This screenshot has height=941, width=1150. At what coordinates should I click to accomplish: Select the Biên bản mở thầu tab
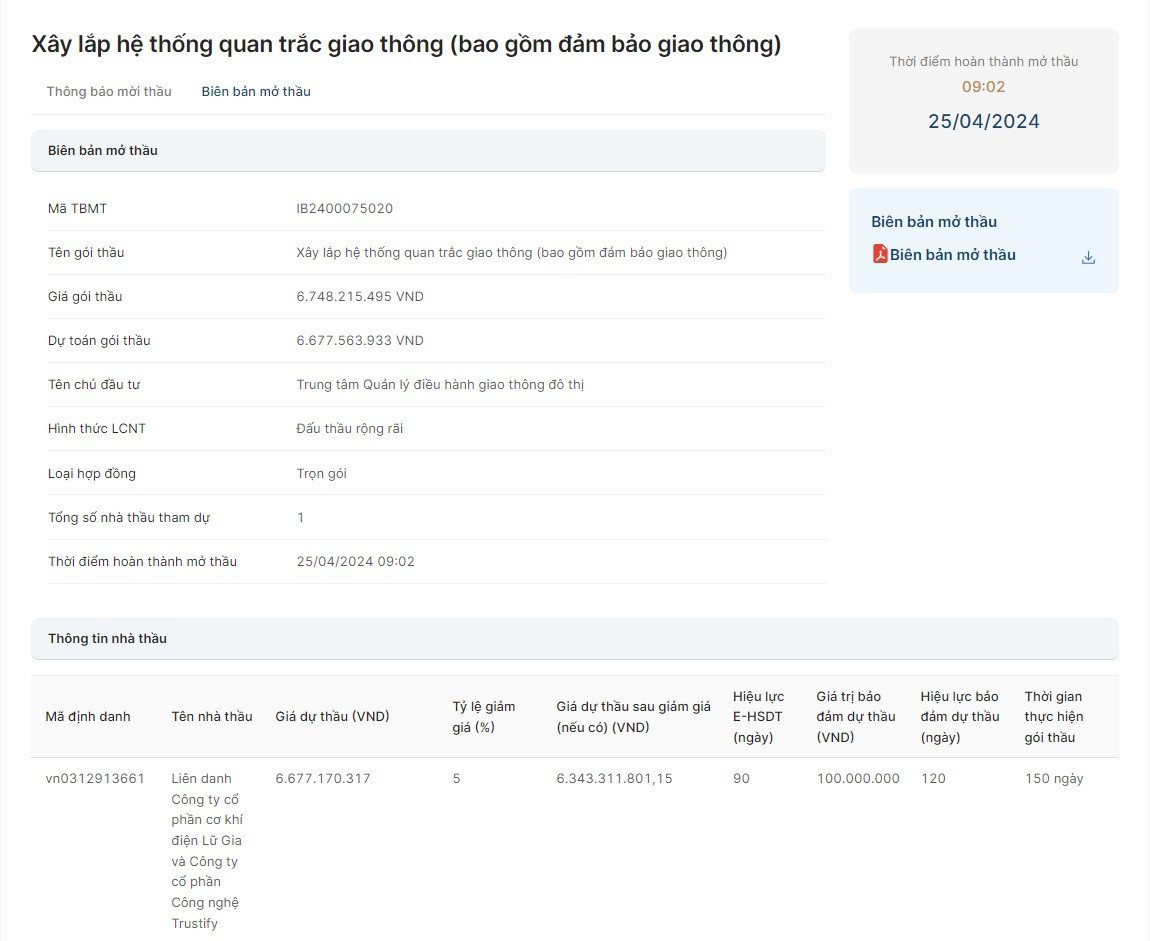[x=256, y=91]
